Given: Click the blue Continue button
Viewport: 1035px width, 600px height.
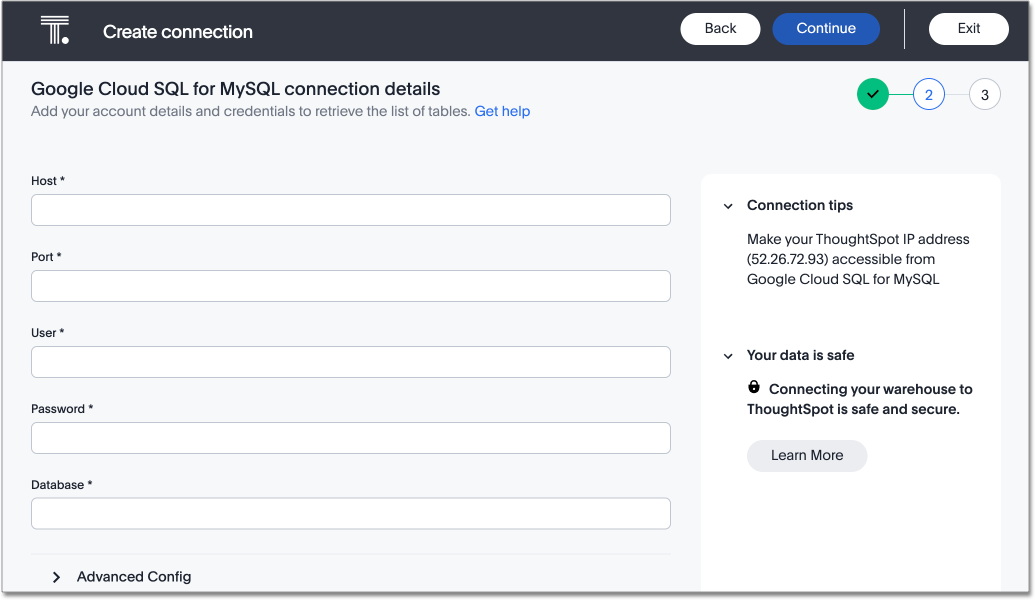Looking at the screenshot, I should coord(825,29).
